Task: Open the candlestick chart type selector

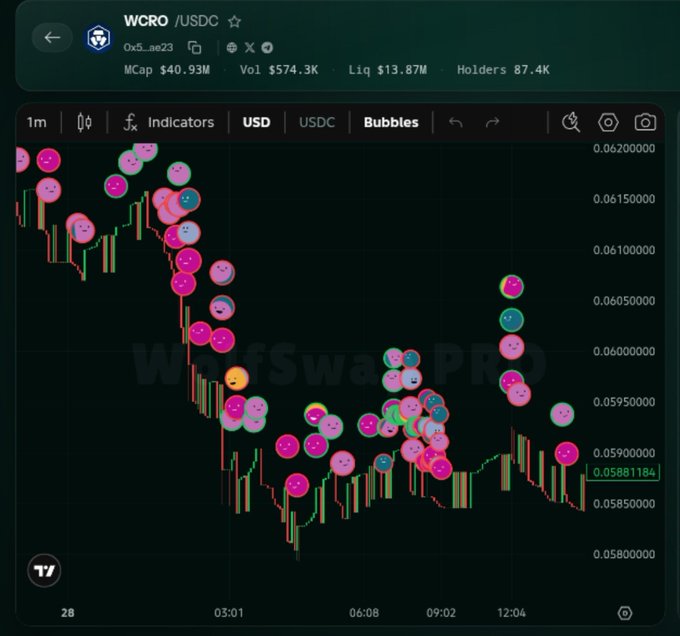Action: [85, 122]
